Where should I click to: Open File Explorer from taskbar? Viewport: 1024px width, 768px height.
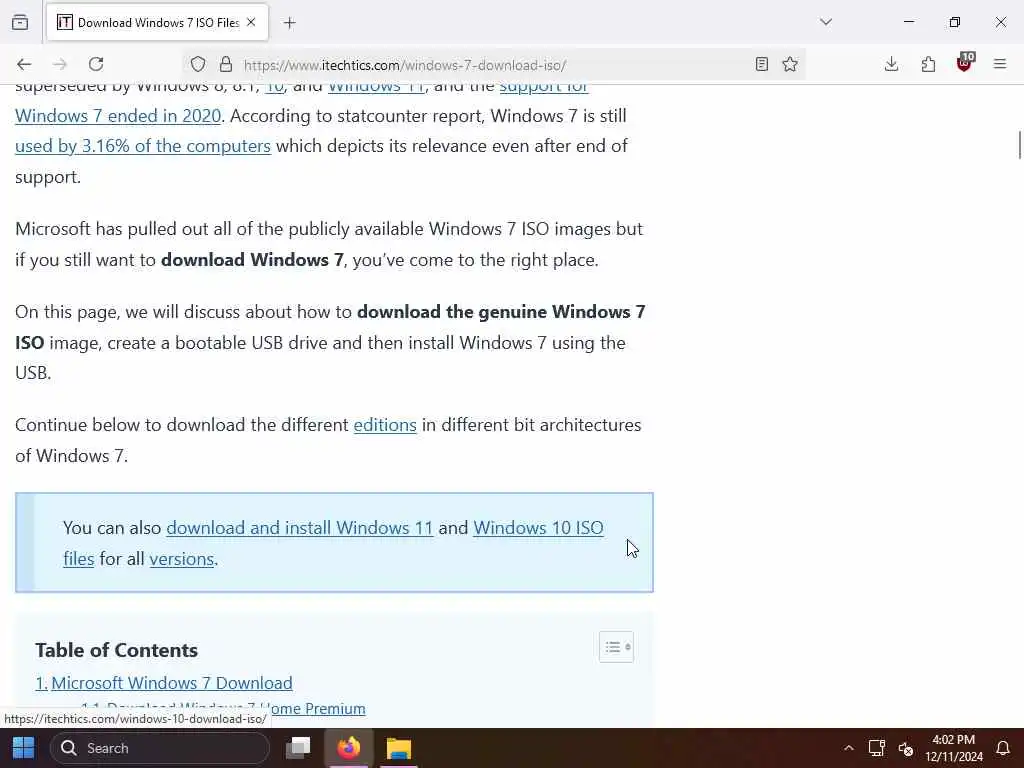tap(398, 748)
